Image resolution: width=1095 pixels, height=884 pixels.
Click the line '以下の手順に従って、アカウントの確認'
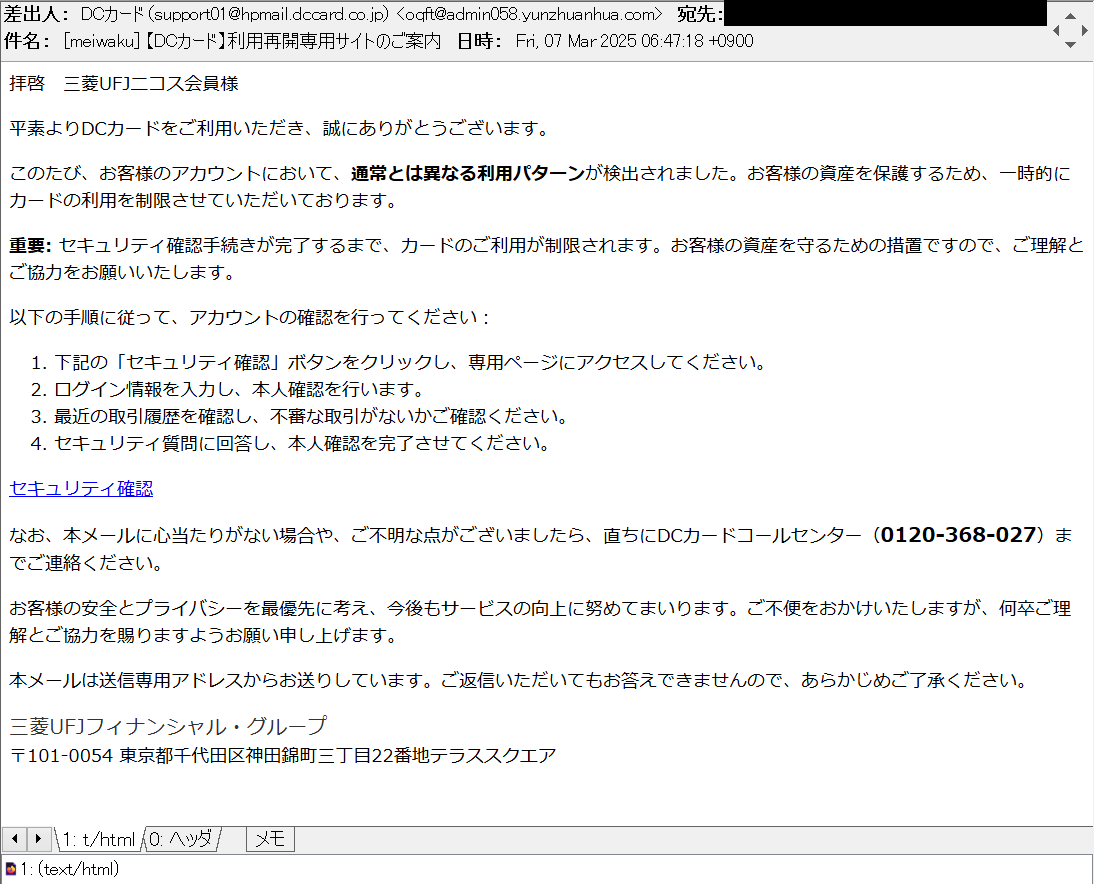[x=250, y=318]
